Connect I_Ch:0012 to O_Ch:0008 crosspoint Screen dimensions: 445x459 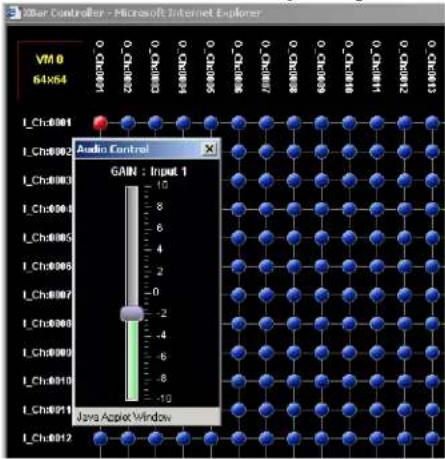tap(294, 438)
